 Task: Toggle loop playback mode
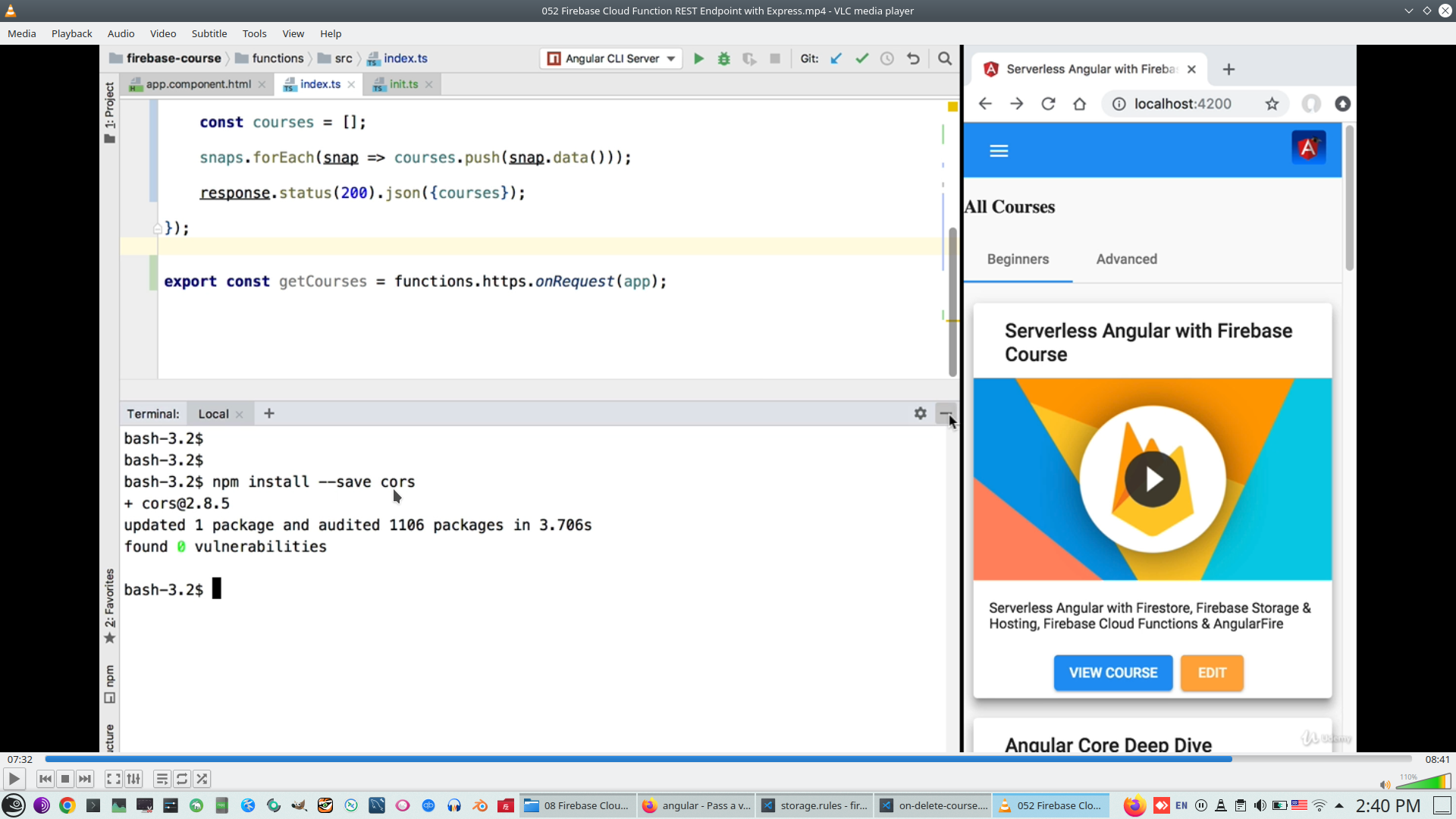pos(182,779)
